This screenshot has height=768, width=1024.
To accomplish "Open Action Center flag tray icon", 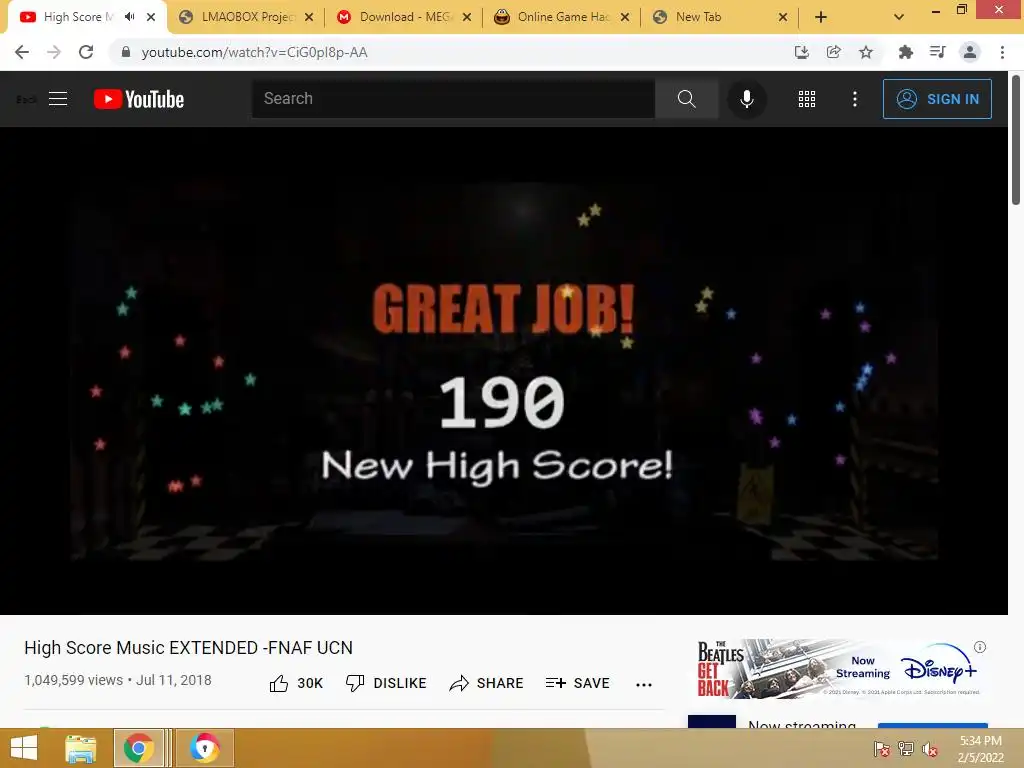I will pos(881,749).
